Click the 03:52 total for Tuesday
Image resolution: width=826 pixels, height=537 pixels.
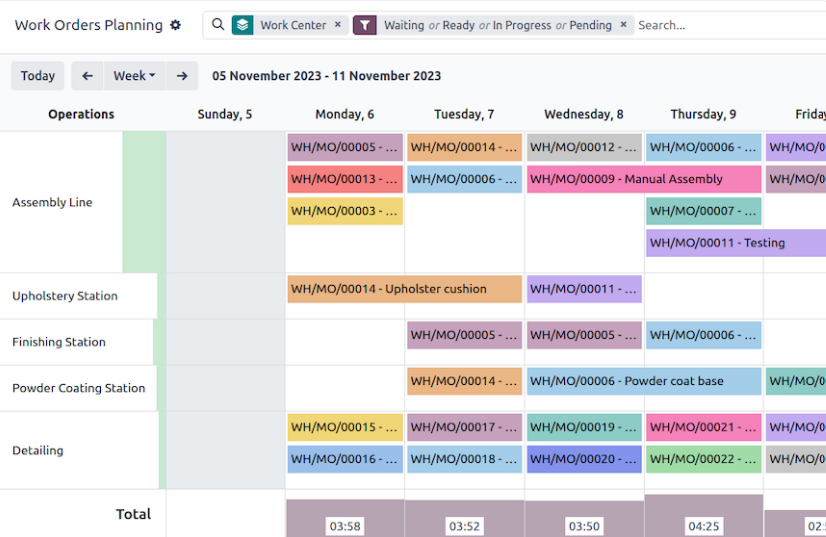tap(464, 526)
